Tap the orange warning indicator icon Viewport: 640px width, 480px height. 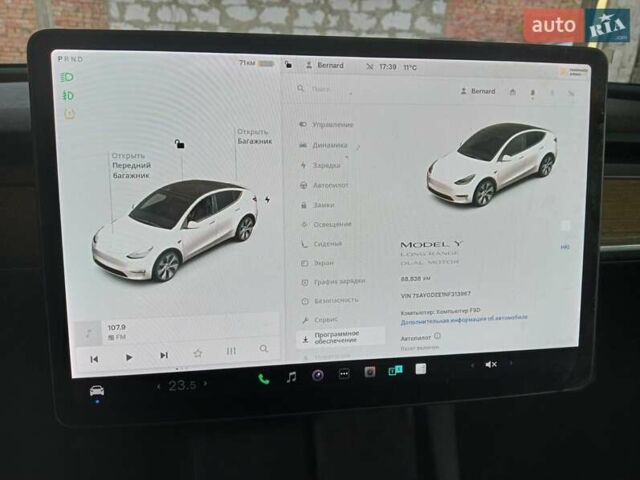pos(69,114)
